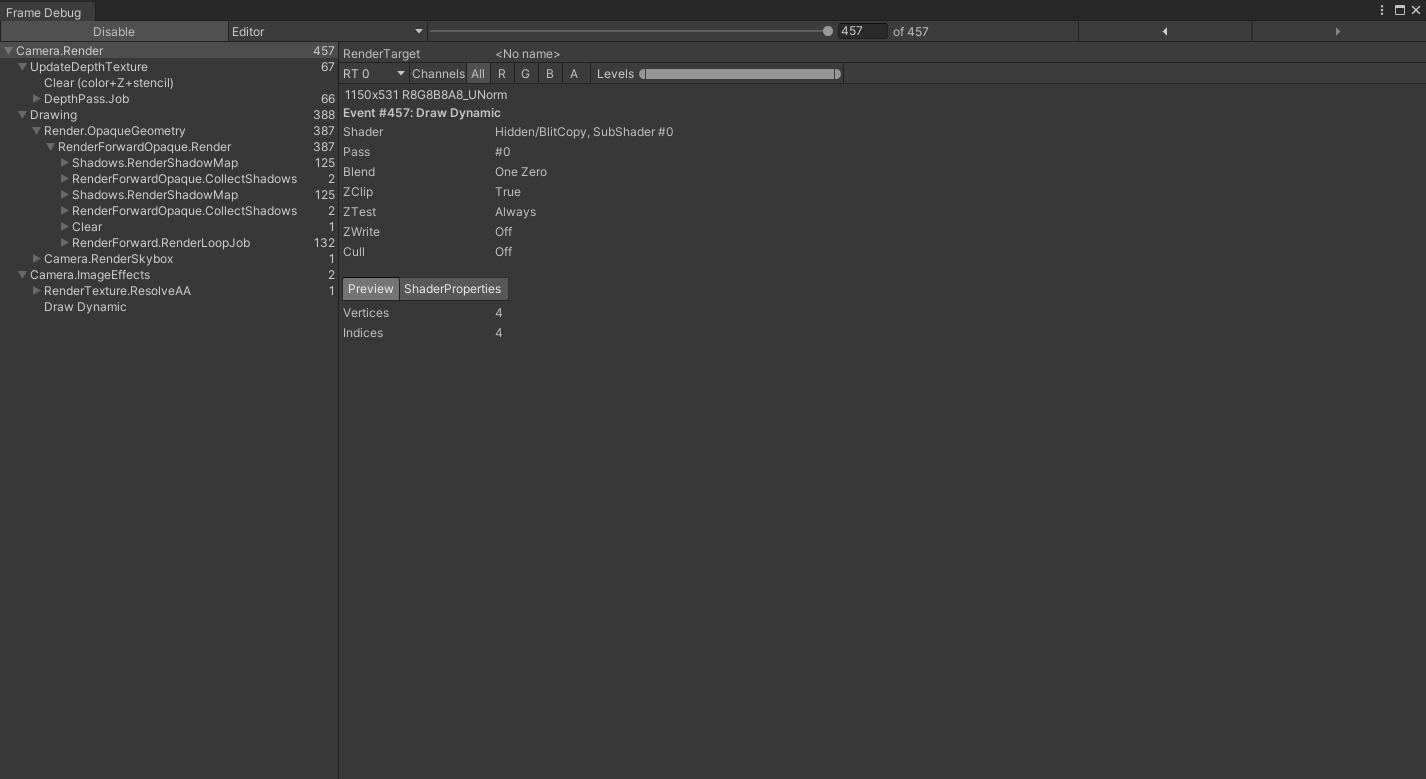This screenshot has width=1426, height=779.
Task: Click the Cull Off value
Action: click(504, 252)
